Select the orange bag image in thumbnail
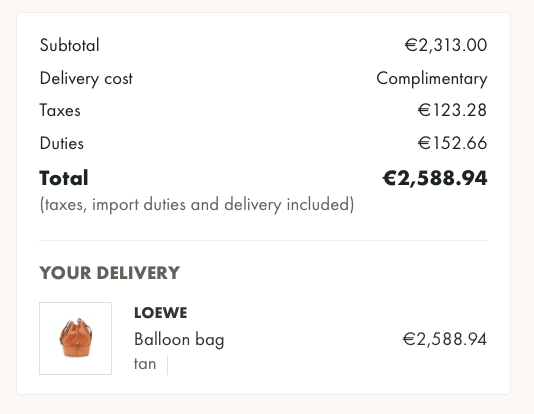The height and width of the screenshot is (414, 534). [76, 338]
